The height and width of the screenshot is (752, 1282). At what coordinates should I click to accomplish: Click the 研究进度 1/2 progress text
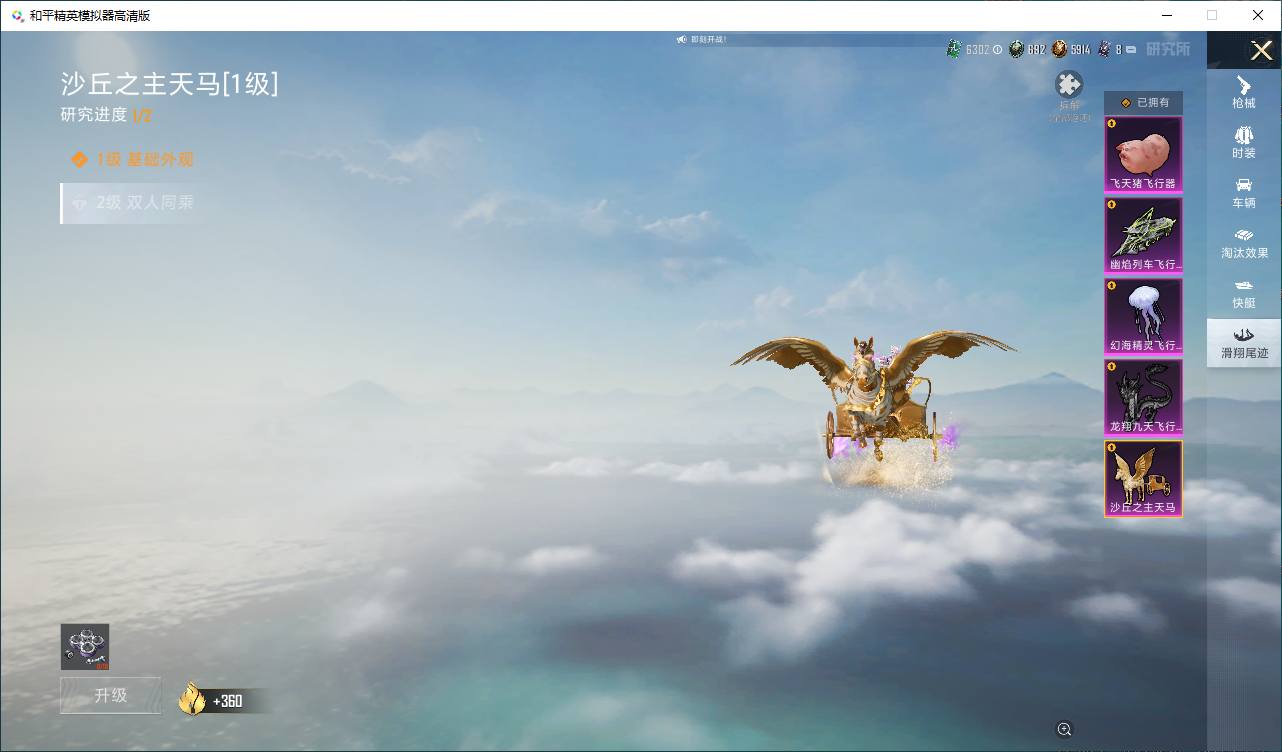coord(106,115)
